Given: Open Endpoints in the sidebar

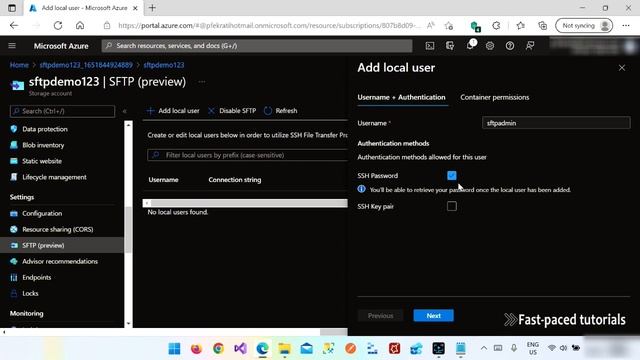Looking at the screenshot, I should click(36, 278).
